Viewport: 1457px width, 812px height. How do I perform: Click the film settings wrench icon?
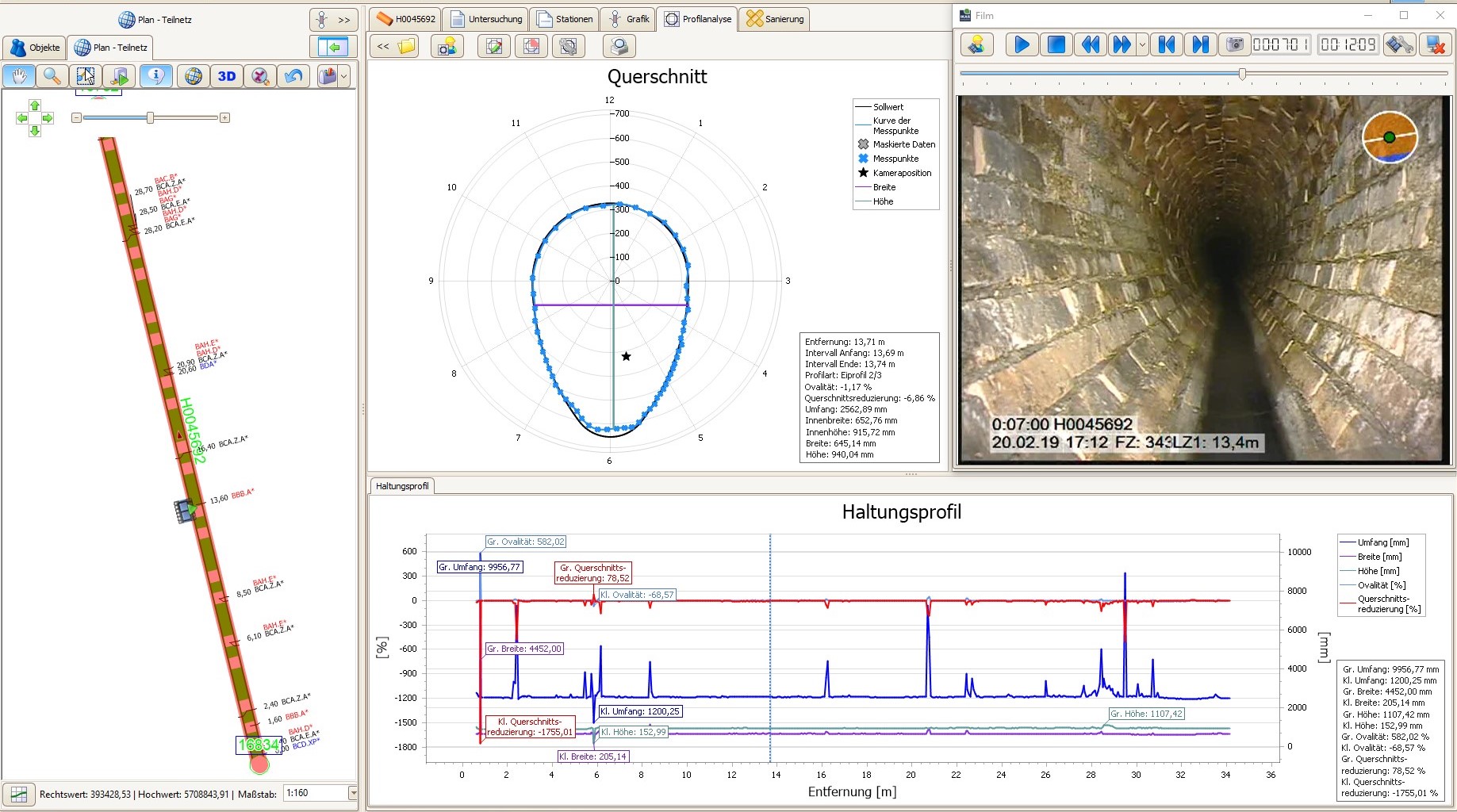pos(1400,45)
